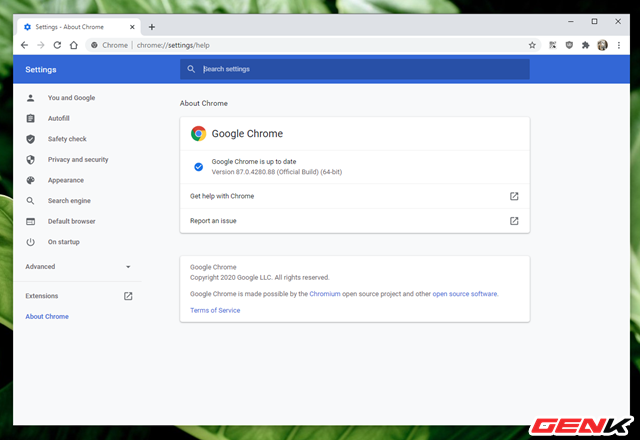640x440 pixels.
Task: Open Get help with Chrome
Action: click(x=355, y=196)
